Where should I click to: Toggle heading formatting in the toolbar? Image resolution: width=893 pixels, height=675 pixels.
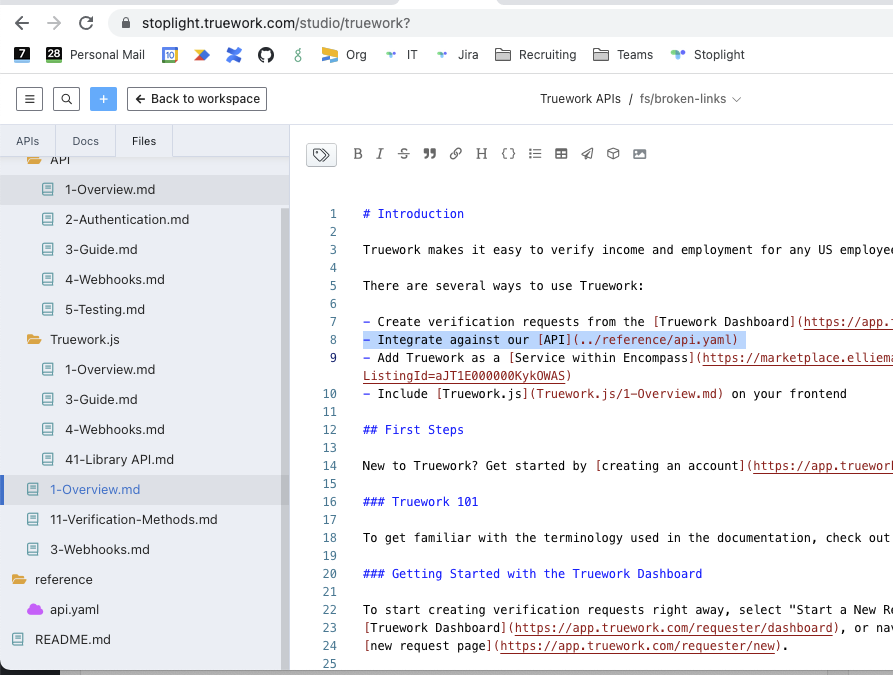pos(481,153)
